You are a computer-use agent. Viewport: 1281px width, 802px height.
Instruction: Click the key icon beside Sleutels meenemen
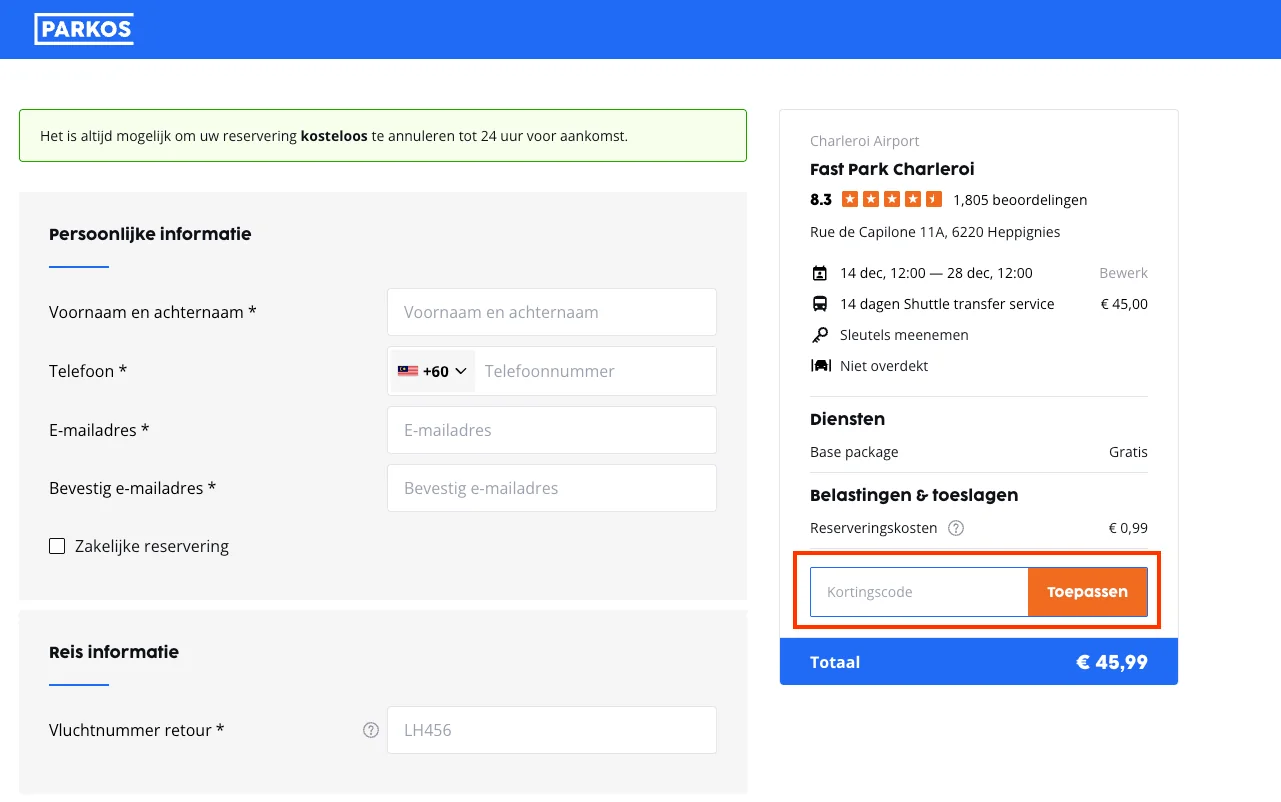[x=820, y=335]
